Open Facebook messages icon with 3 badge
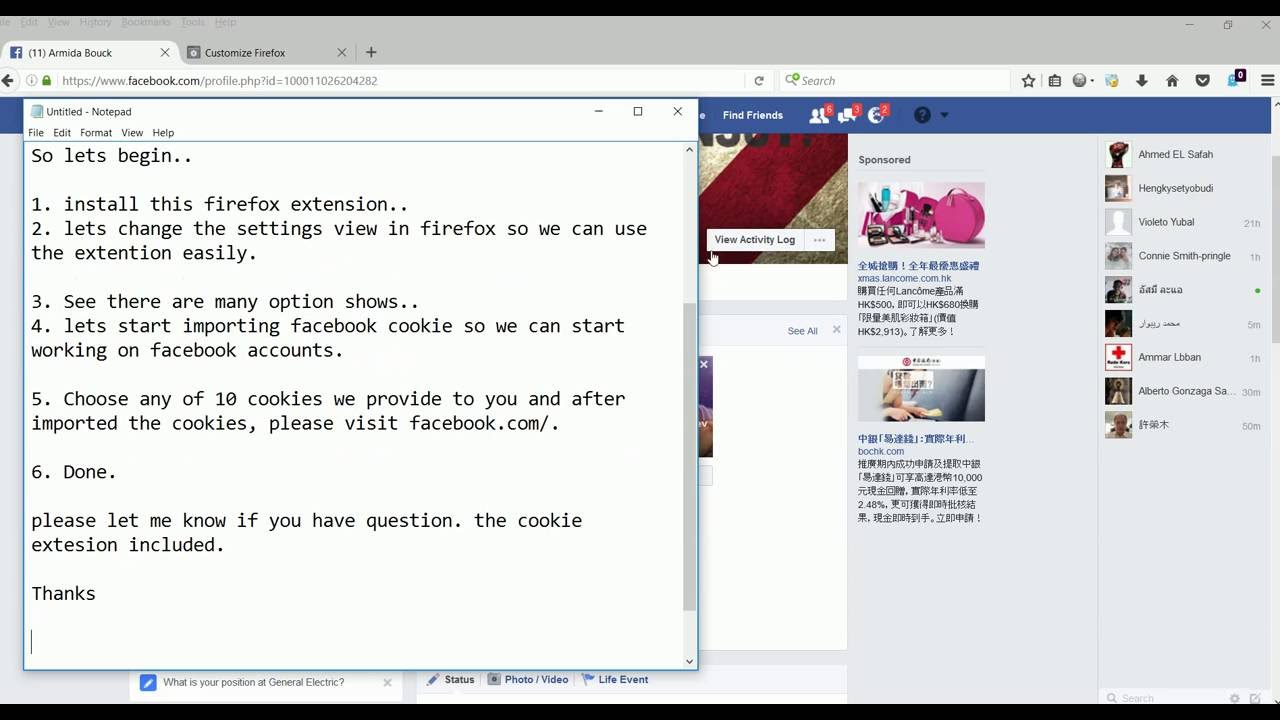The width and height of the screenshot is (1280, 720). pyautogui.click(x=848, y=115)
